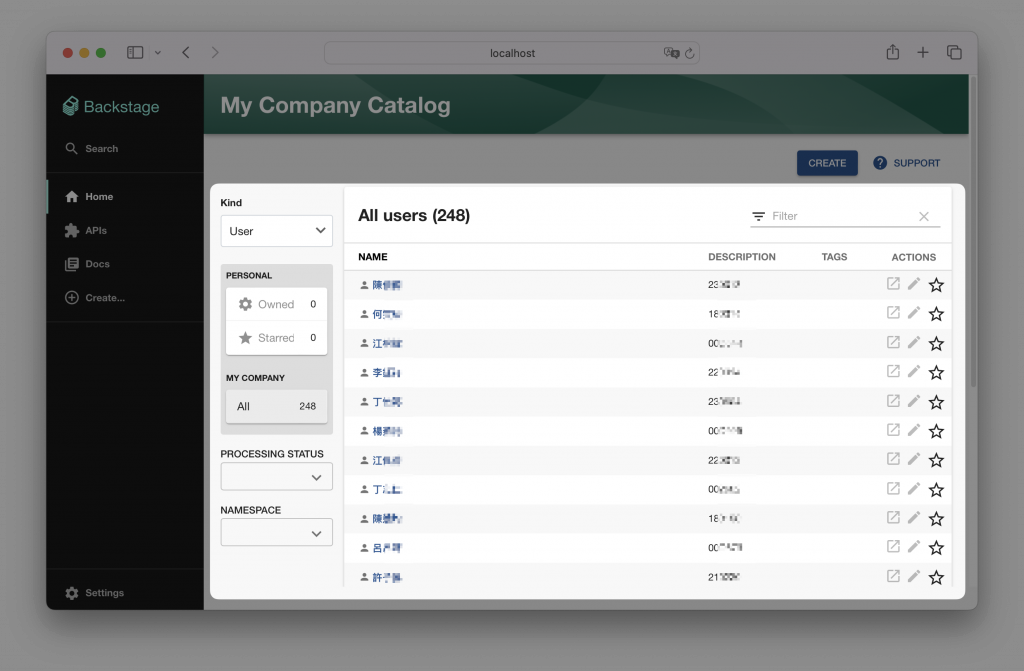Viewport: 1024px width, 671px height.
Task: Sort by the DESCRIPTION column header
Action: point(742,257)
